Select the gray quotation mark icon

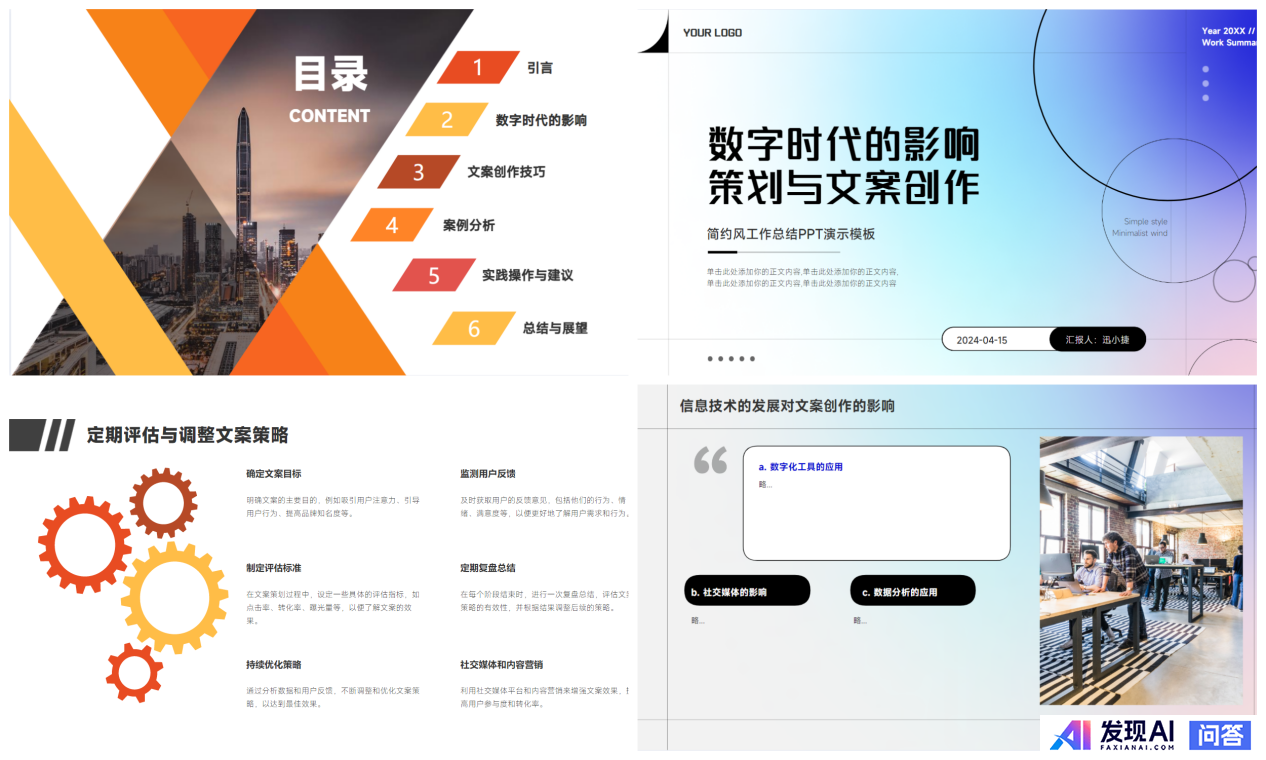[x=710, y=461]
